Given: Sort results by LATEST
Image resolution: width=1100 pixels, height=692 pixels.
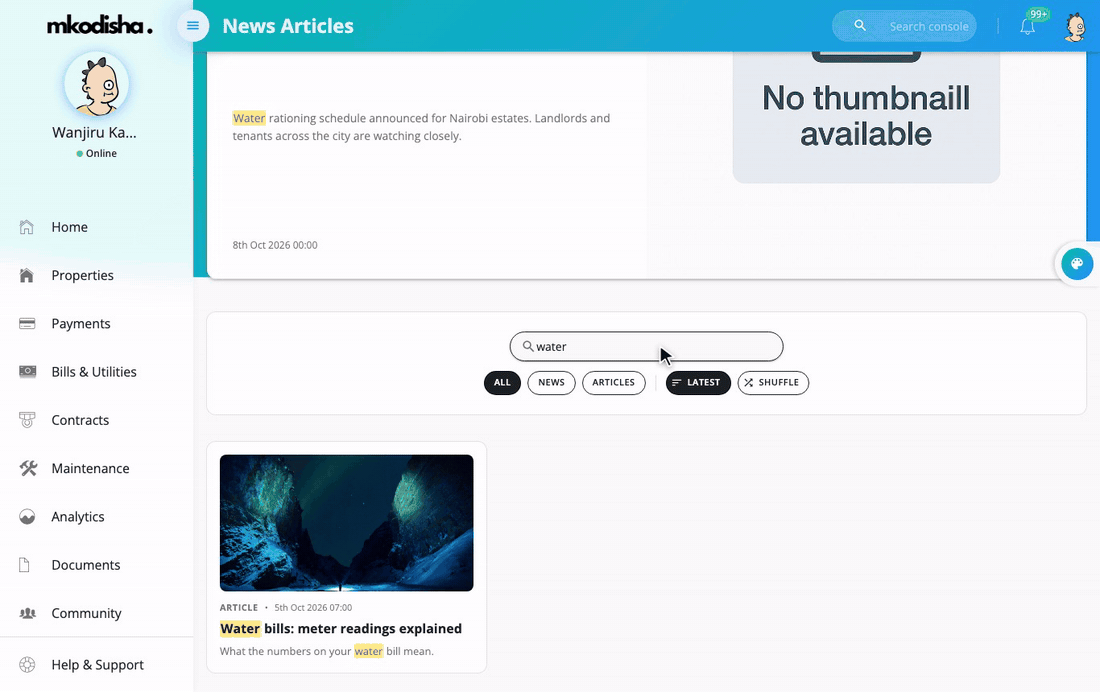Looking at the screenshot, I should [x=698, y=382].
